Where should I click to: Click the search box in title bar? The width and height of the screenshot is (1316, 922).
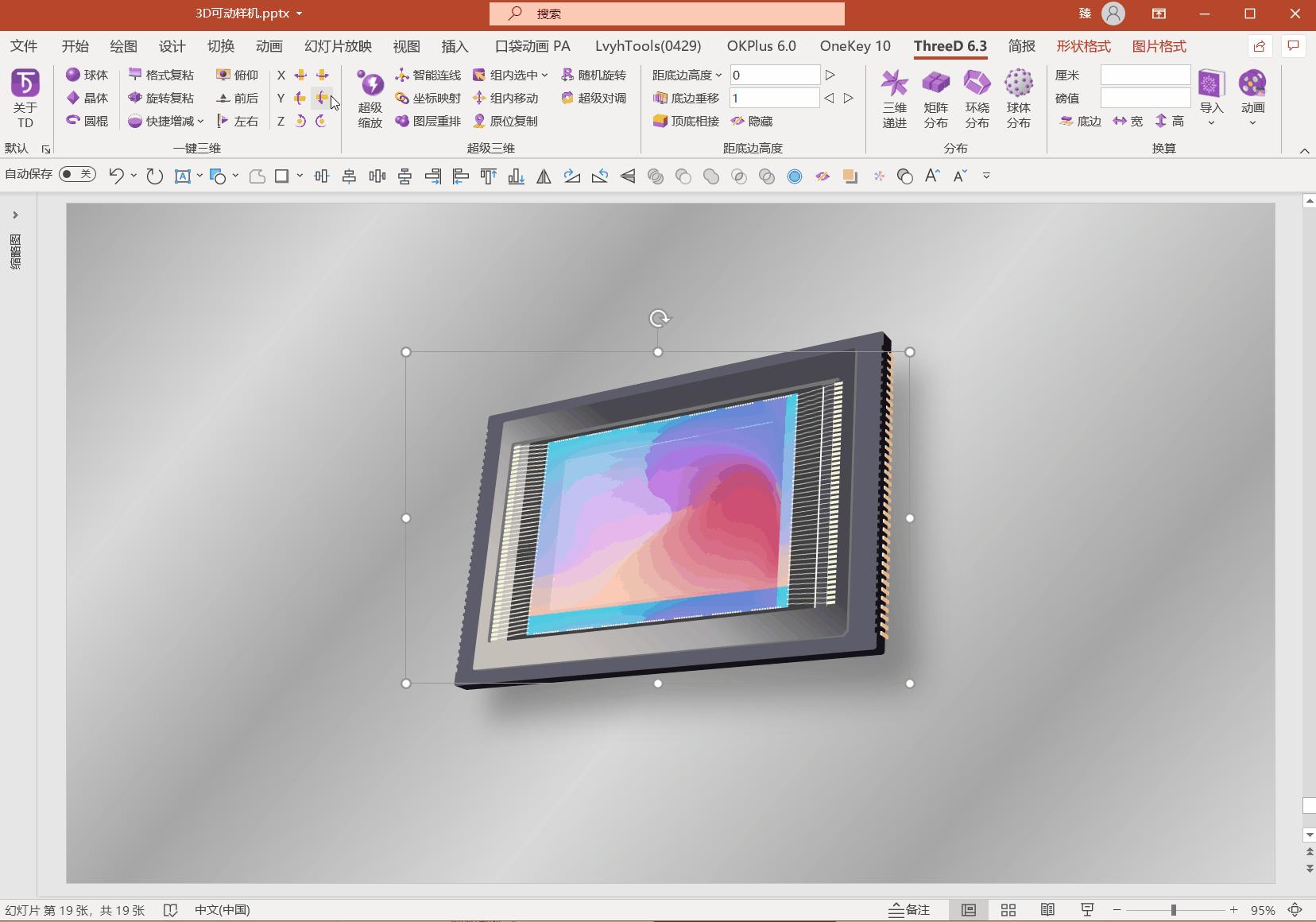click(667, 14)
